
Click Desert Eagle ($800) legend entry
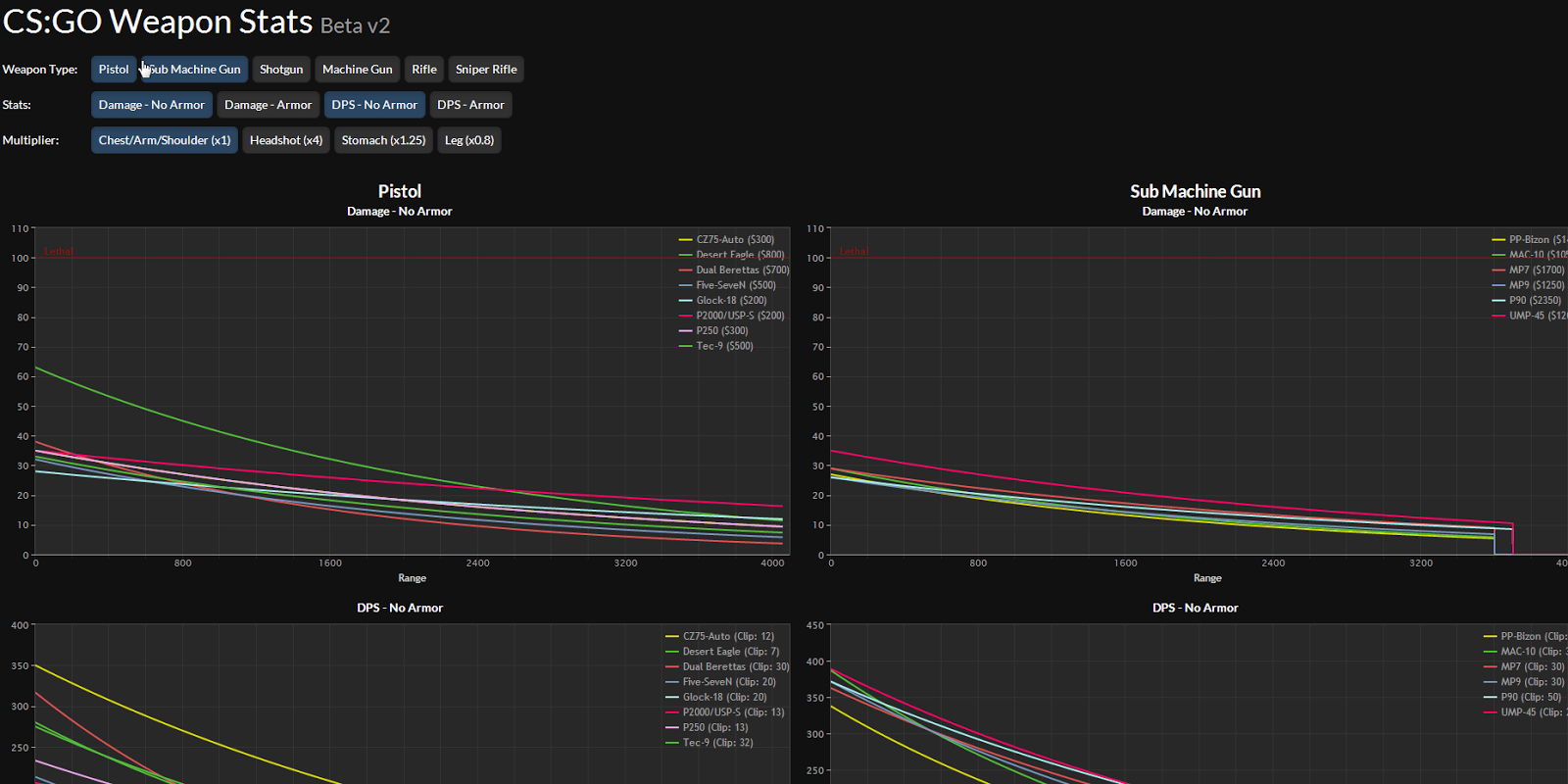(x=731, y=255)
